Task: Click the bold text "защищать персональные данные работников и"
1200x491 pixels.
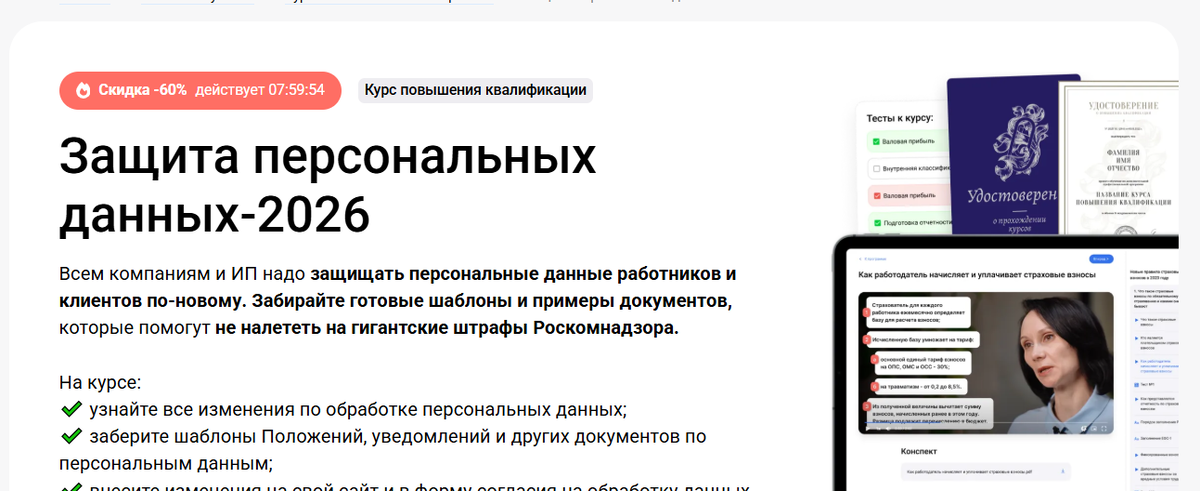Action: coord(523,273)
